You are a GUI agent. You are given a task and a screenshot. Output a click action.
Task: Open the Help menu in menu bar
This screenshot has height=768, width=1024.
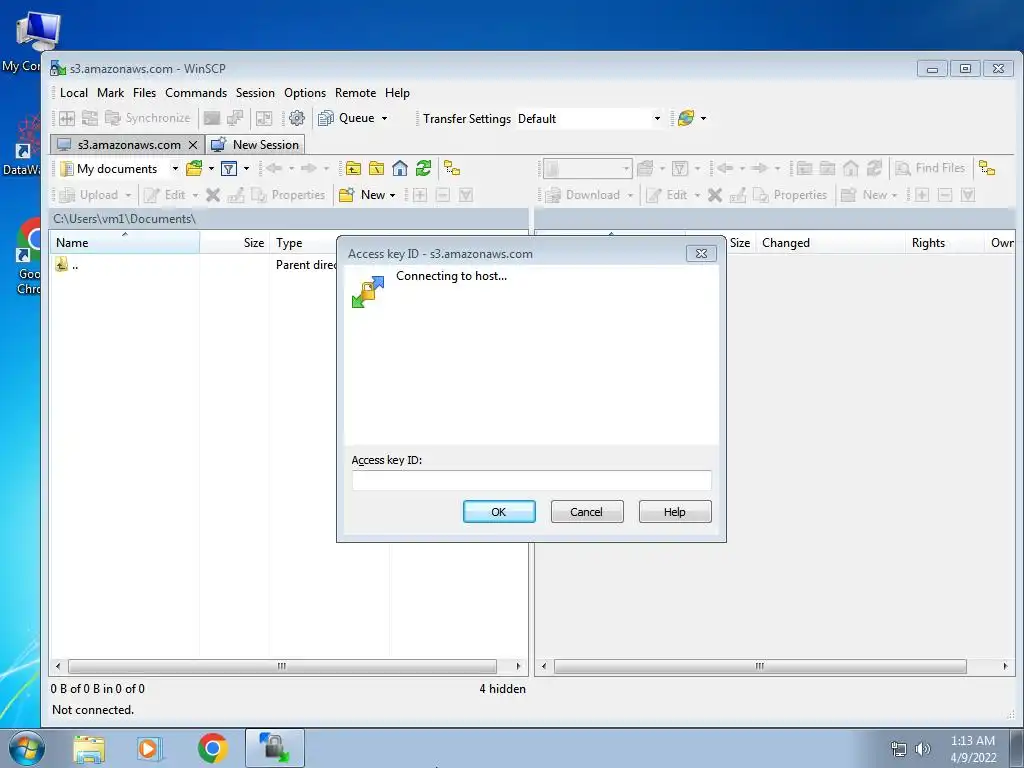click(x=397, y=93)
